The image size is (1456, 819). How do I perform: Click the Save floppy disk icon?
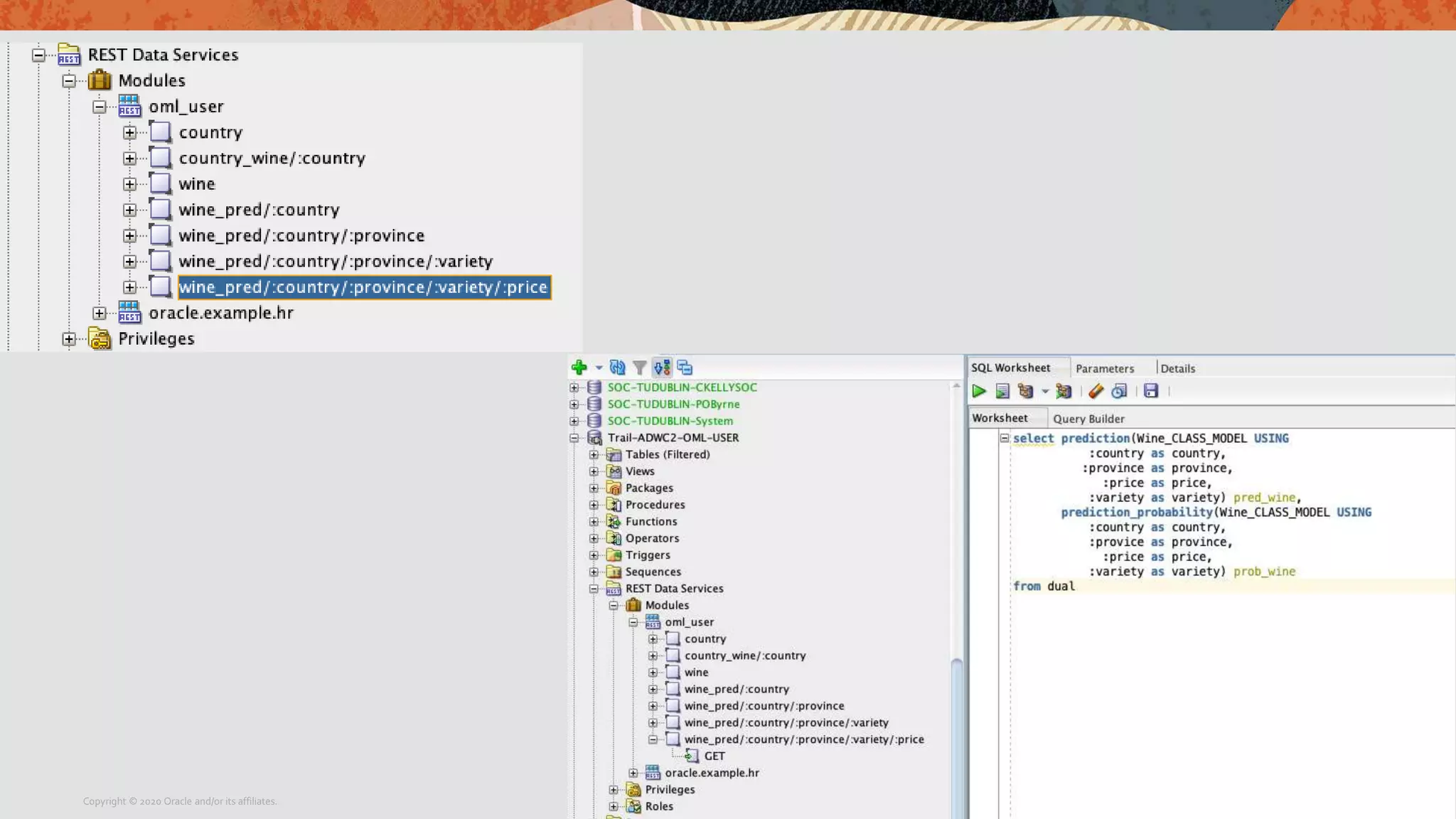point(1151,391)
